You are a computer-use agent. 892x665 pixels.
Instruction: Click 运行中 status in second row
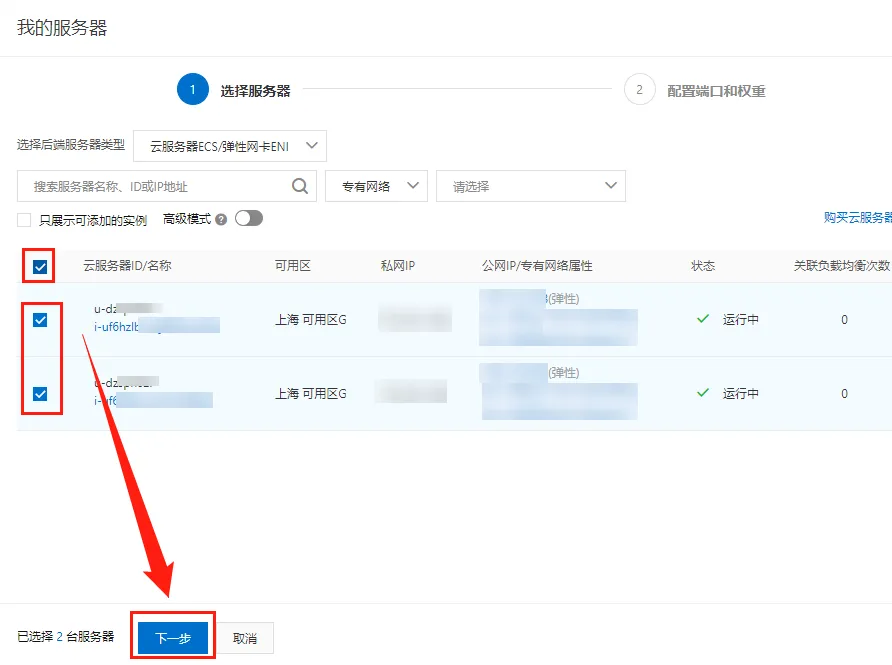[x=741, y=394]
